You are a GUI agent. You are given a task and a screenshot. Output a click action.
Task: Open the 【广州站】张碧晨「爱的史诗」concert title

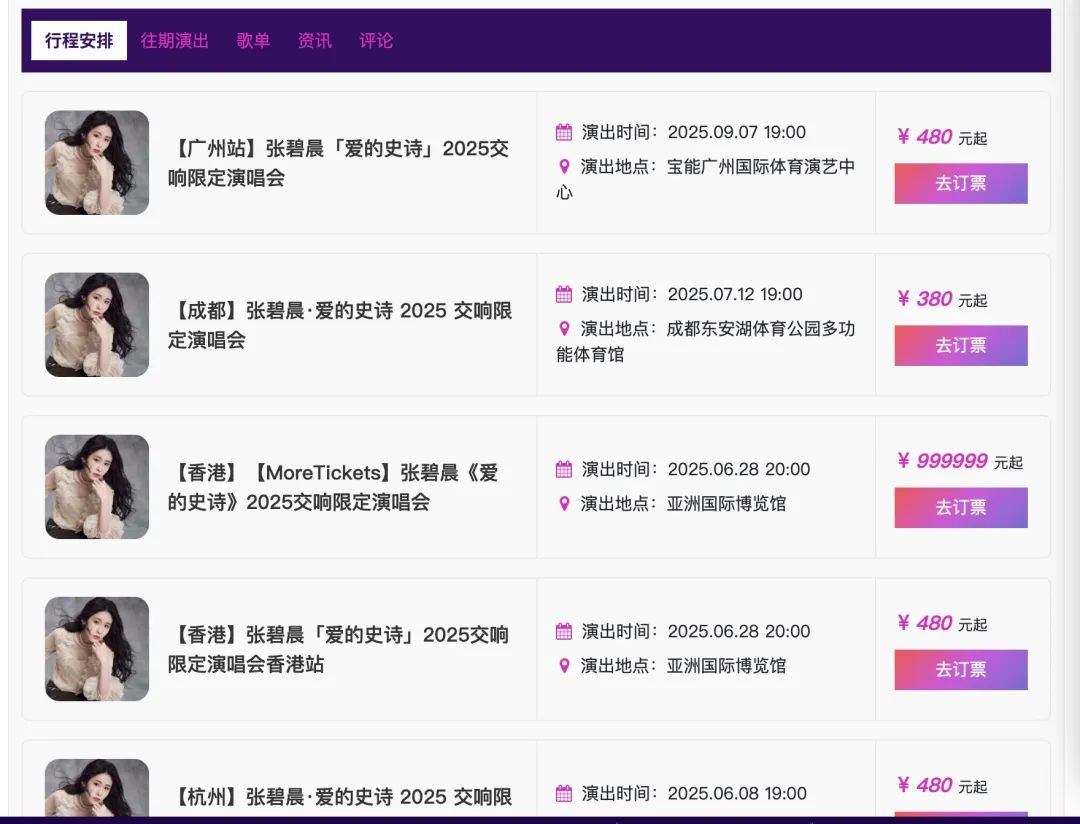click(x=338, y=163)
